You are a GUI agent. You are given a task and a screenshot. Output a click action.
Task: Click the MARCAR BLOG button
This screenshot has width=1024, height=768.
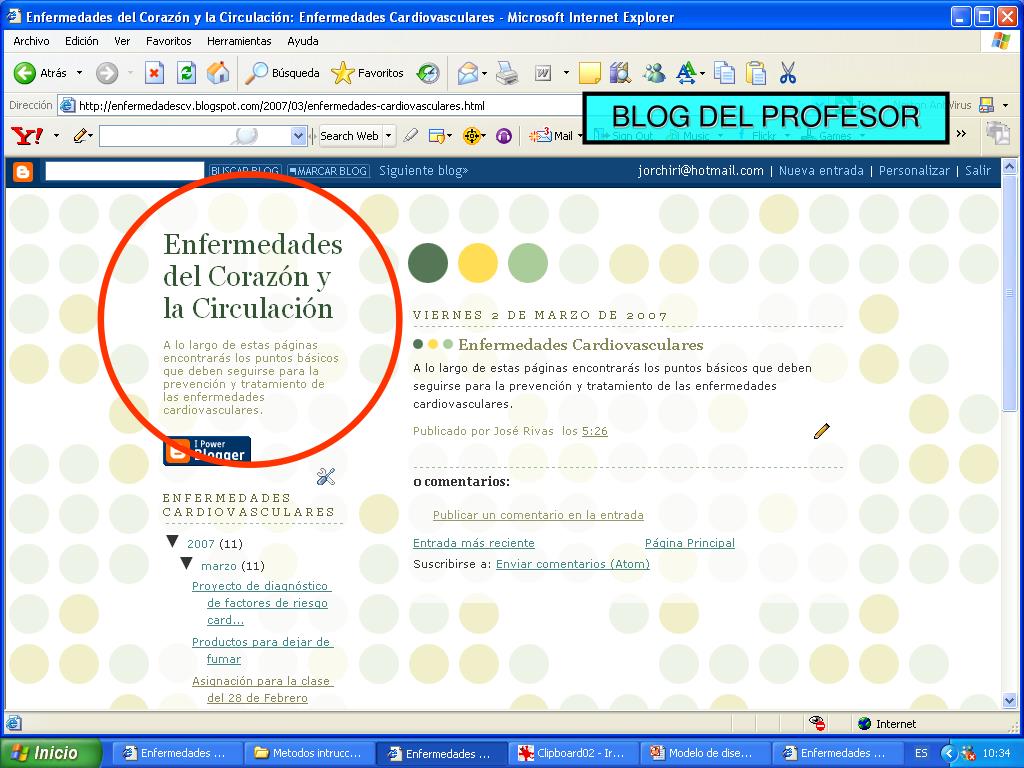[x=328, y=171]
